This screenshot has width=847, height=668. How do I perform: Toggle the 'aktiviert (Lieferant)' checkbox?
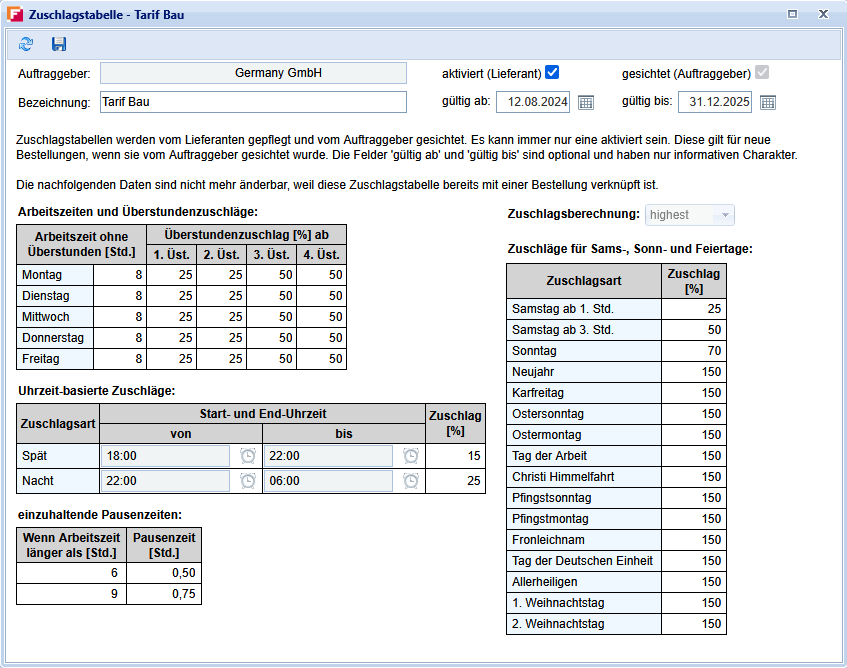coord(552,73)
